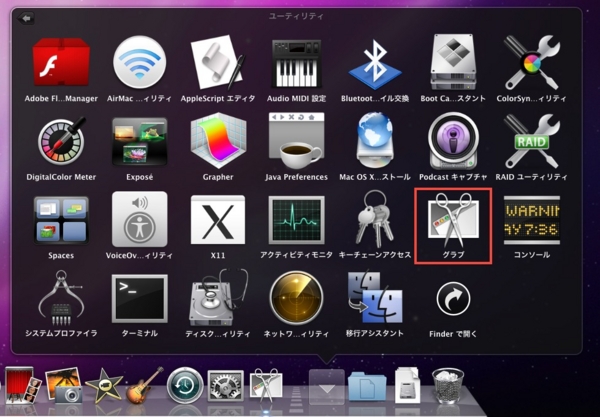Screen dimensions: 600x417
Task: Launch Migration Assistant
Action: pos(375,298)
